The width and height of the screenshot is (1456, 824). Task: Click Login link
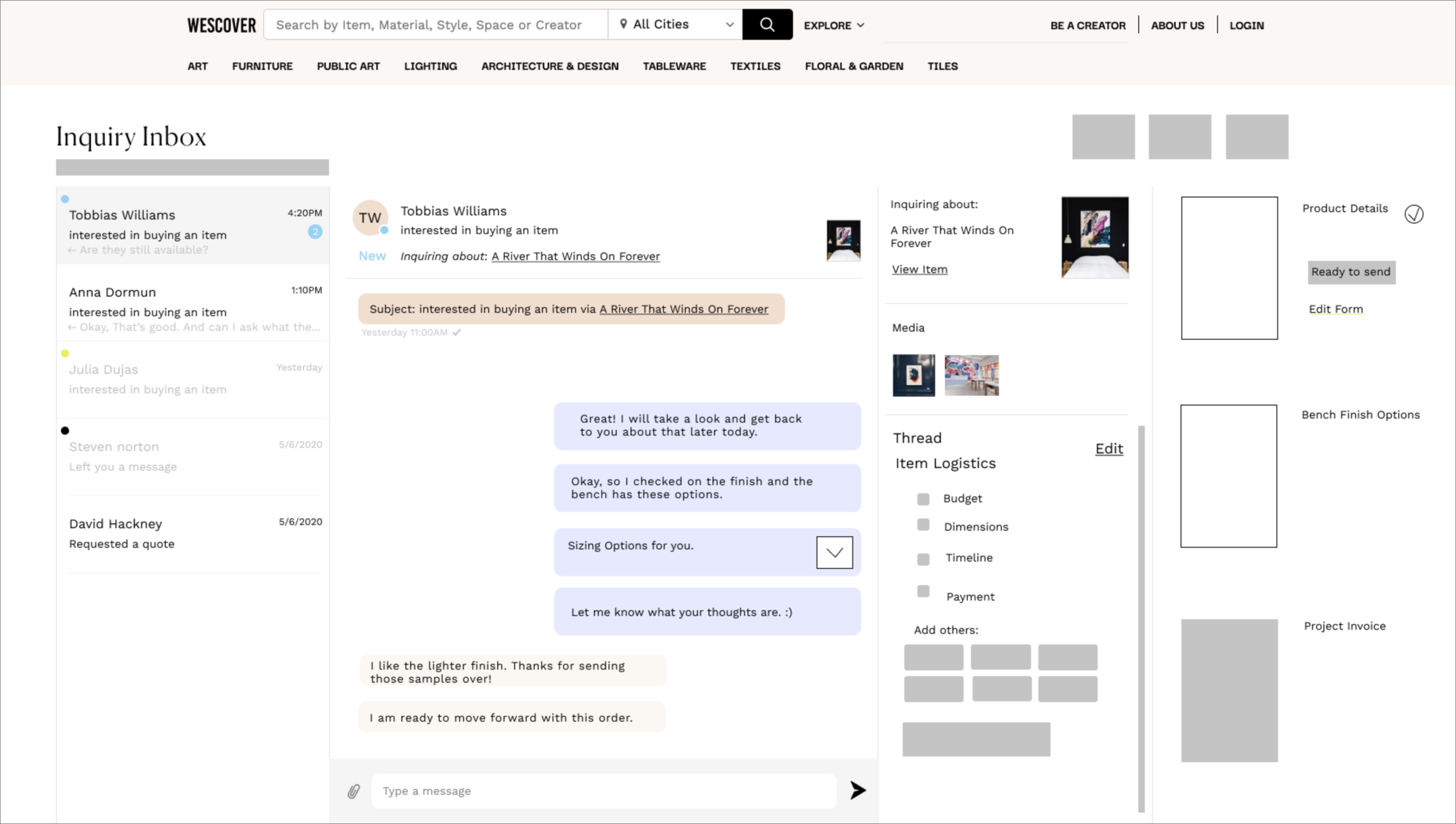pyautogui.click(x=1246, y=26)
